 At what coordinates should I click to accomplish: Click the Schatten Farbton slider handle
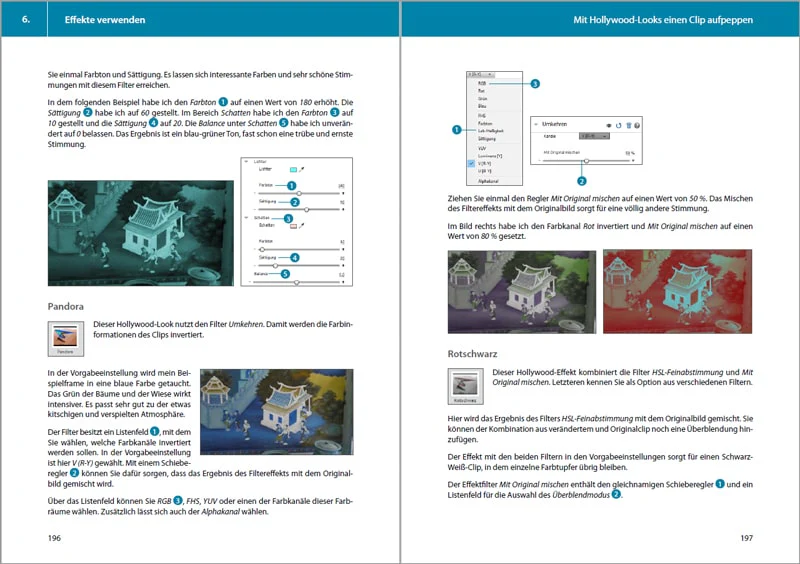tap(262, 250)
